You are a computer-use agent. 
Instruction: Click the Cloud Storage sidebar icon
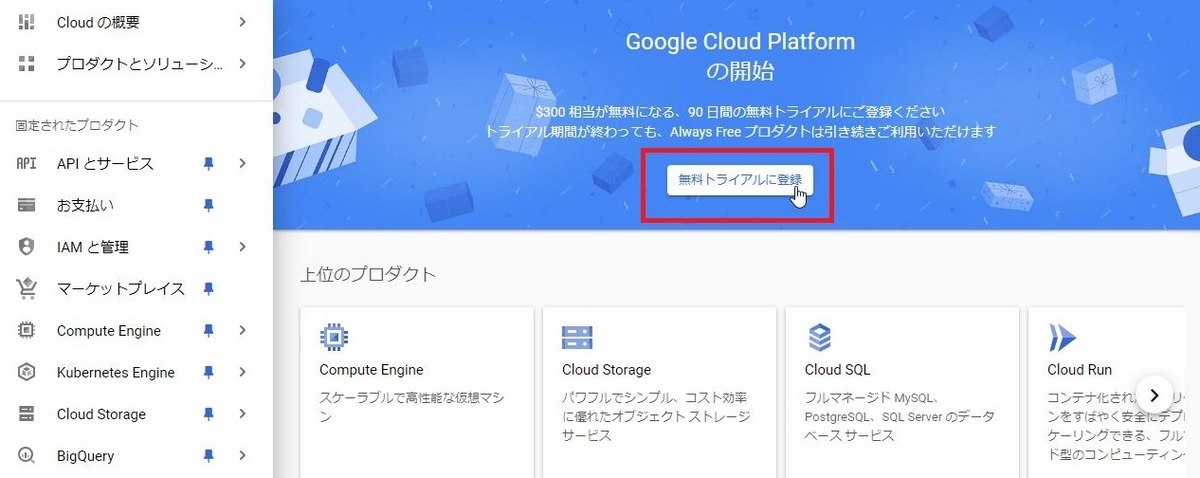[27, 414]
